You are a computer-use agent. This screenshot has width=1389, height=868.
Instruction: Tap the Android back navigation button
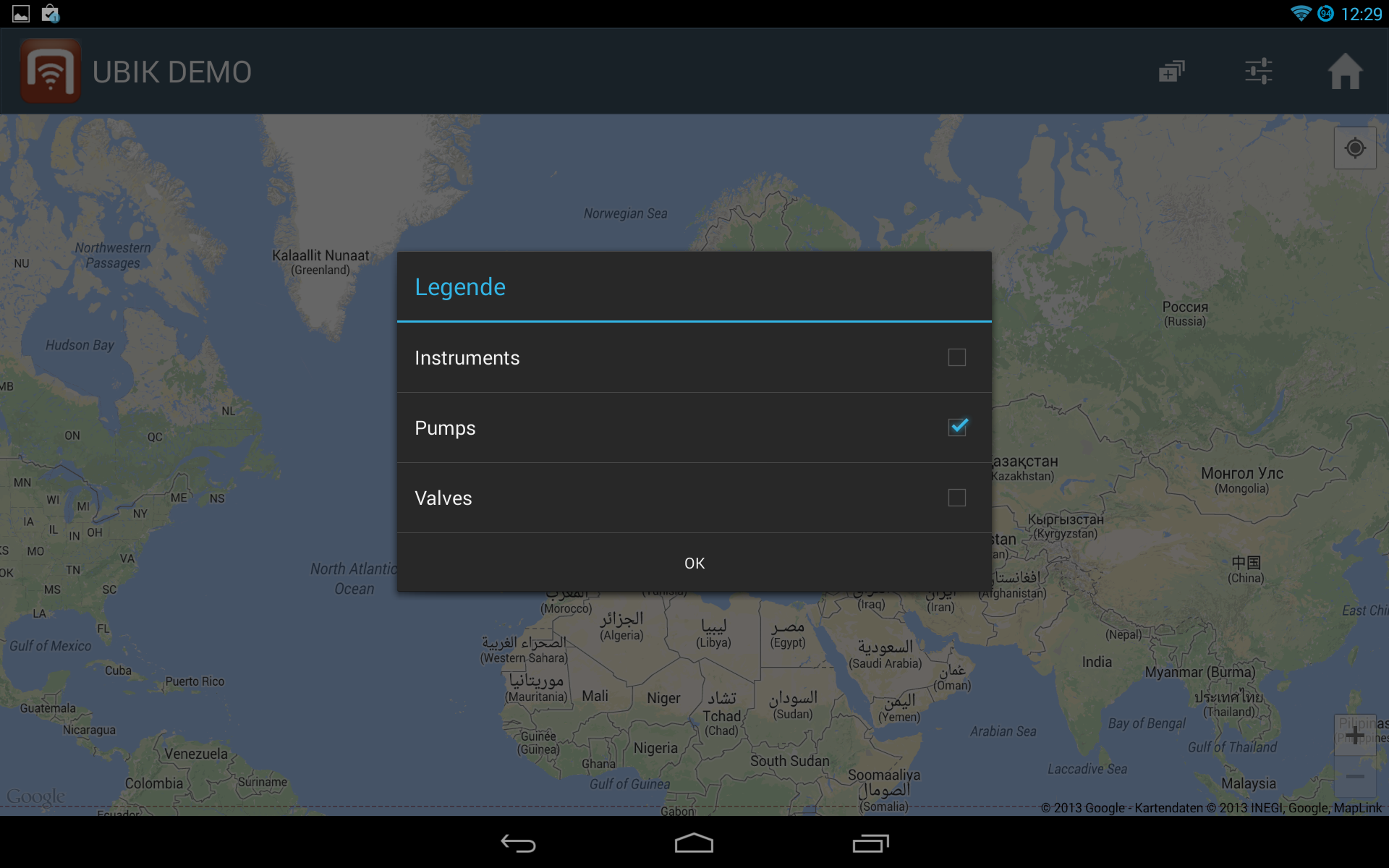tap(518, 843)
